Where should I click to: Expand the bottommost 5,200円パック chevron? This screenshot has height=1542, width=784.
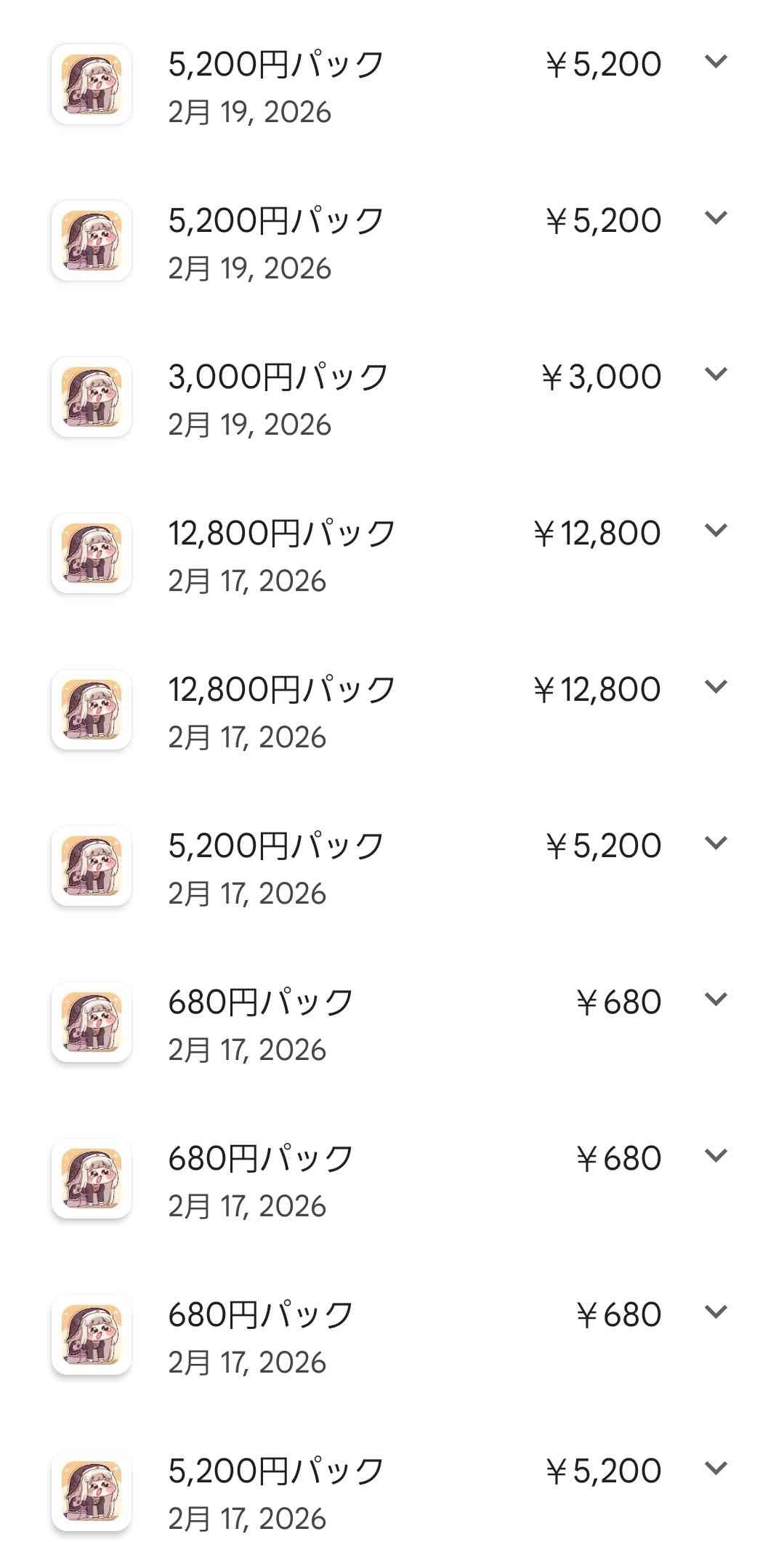(x=716, y=1469)
